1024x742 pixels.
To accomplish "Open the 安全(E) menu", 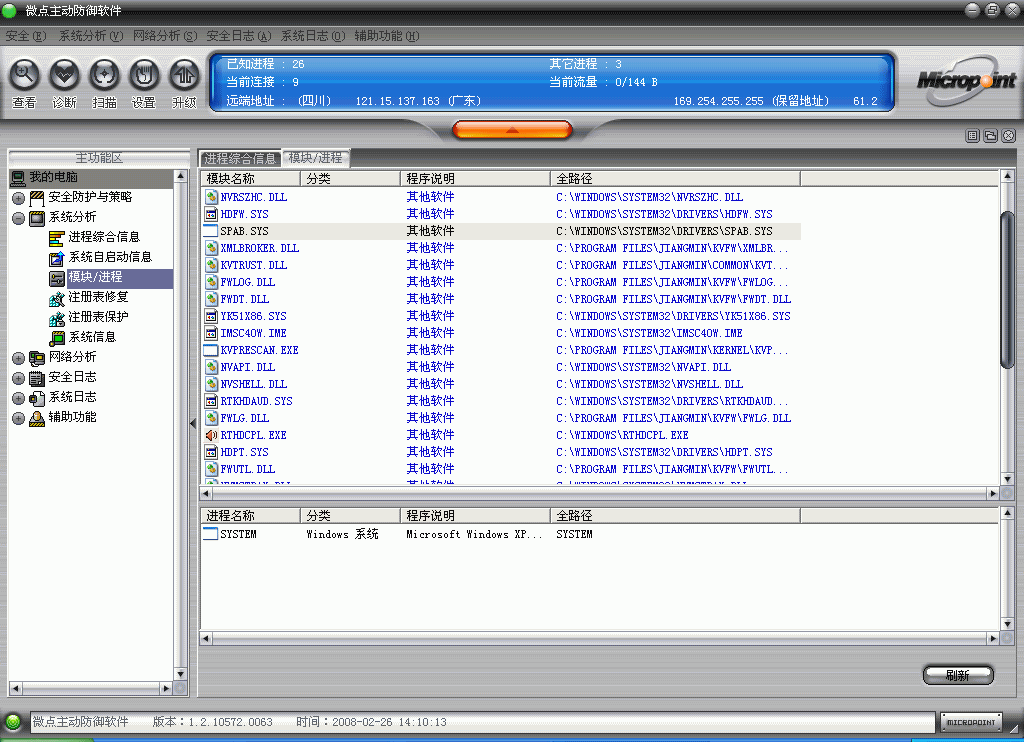I will click(x=26, y=36).
